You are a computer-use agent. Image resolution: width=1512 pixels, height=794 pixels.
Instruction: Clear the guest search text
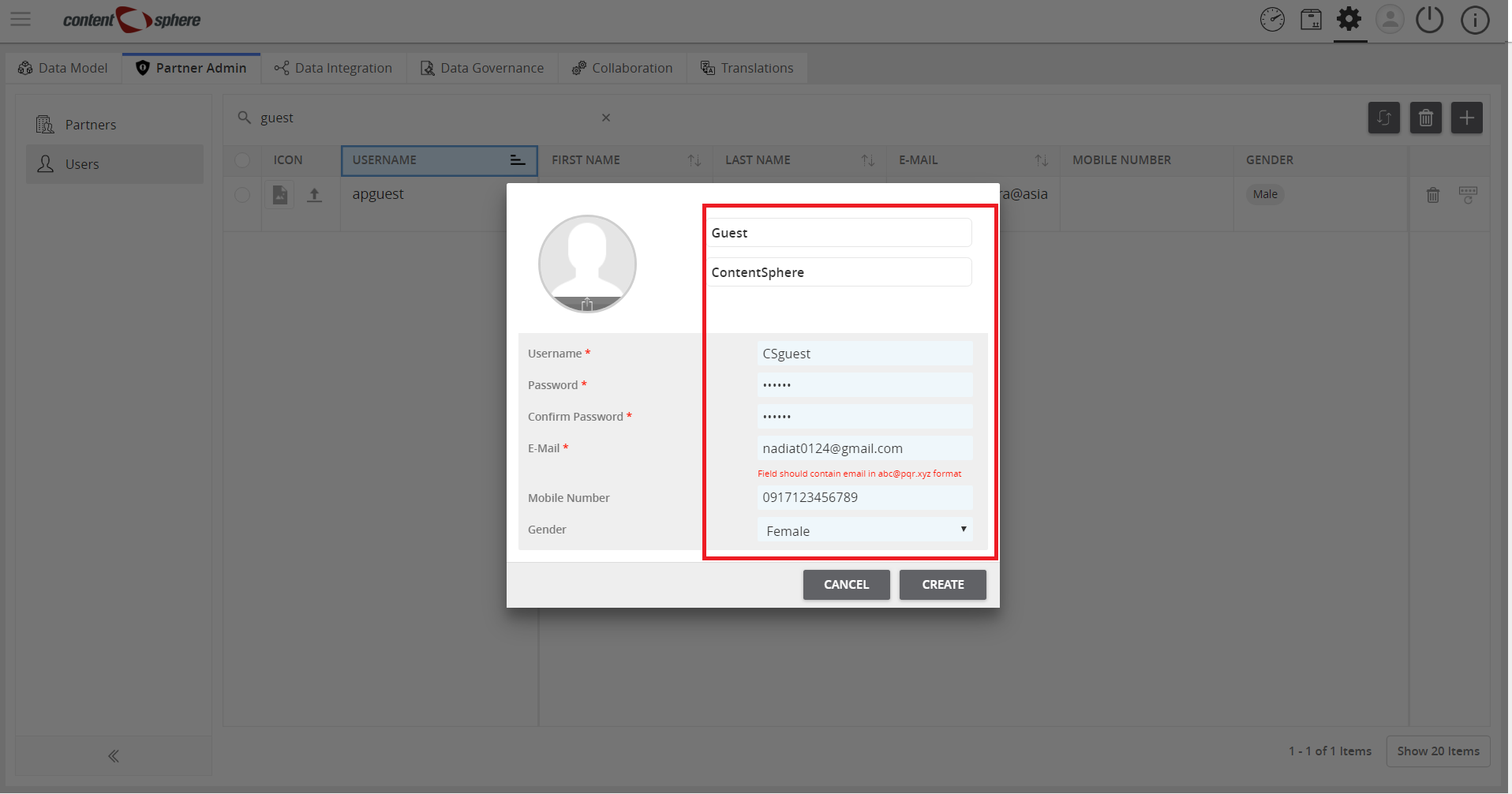(x=606, y=118)
